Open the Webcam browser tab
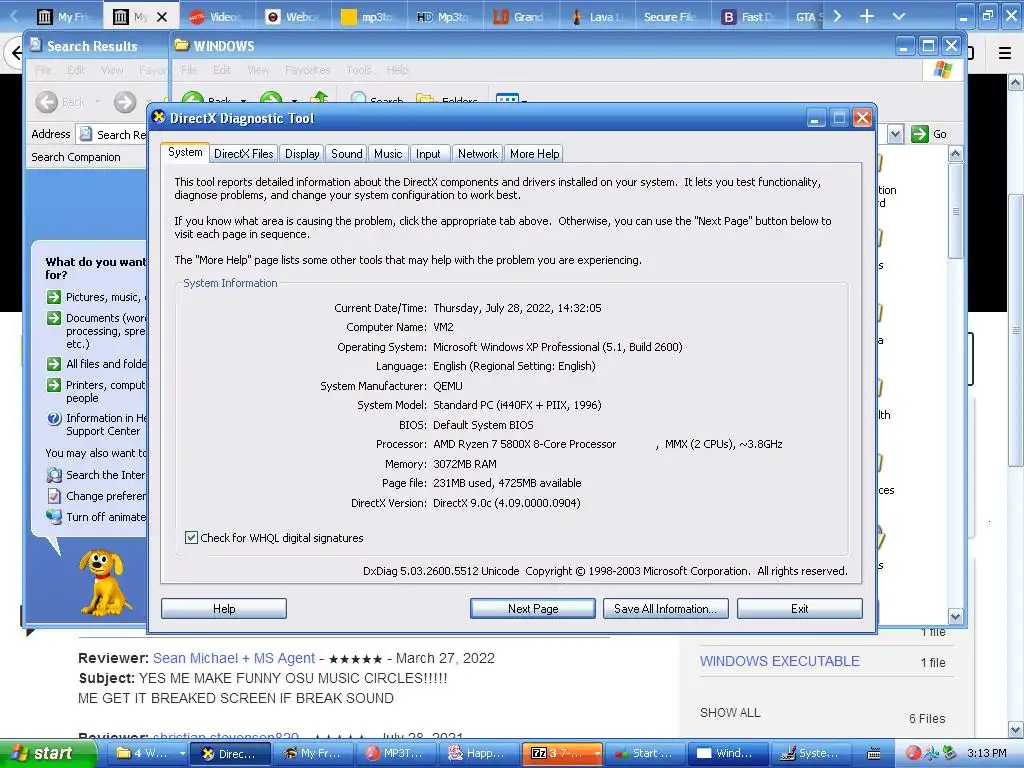 click(x=292, y=17)
